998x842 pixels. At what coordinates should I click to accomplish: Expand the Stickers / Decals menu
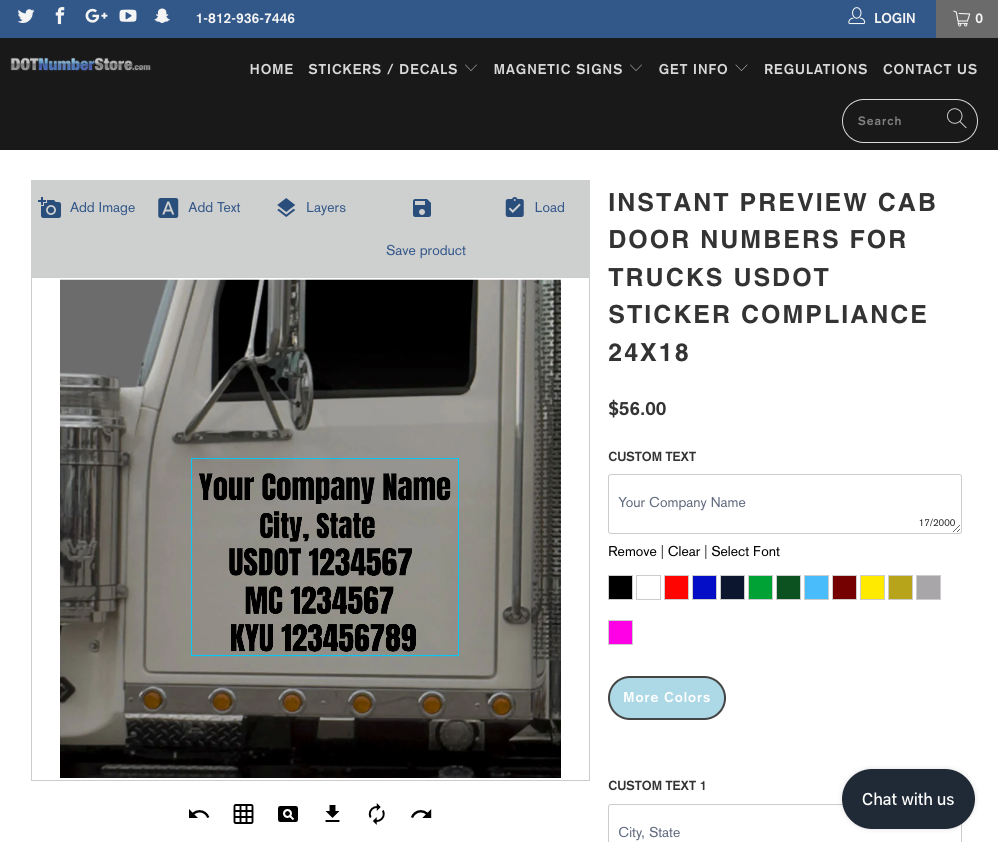click(x=392, y=69)
